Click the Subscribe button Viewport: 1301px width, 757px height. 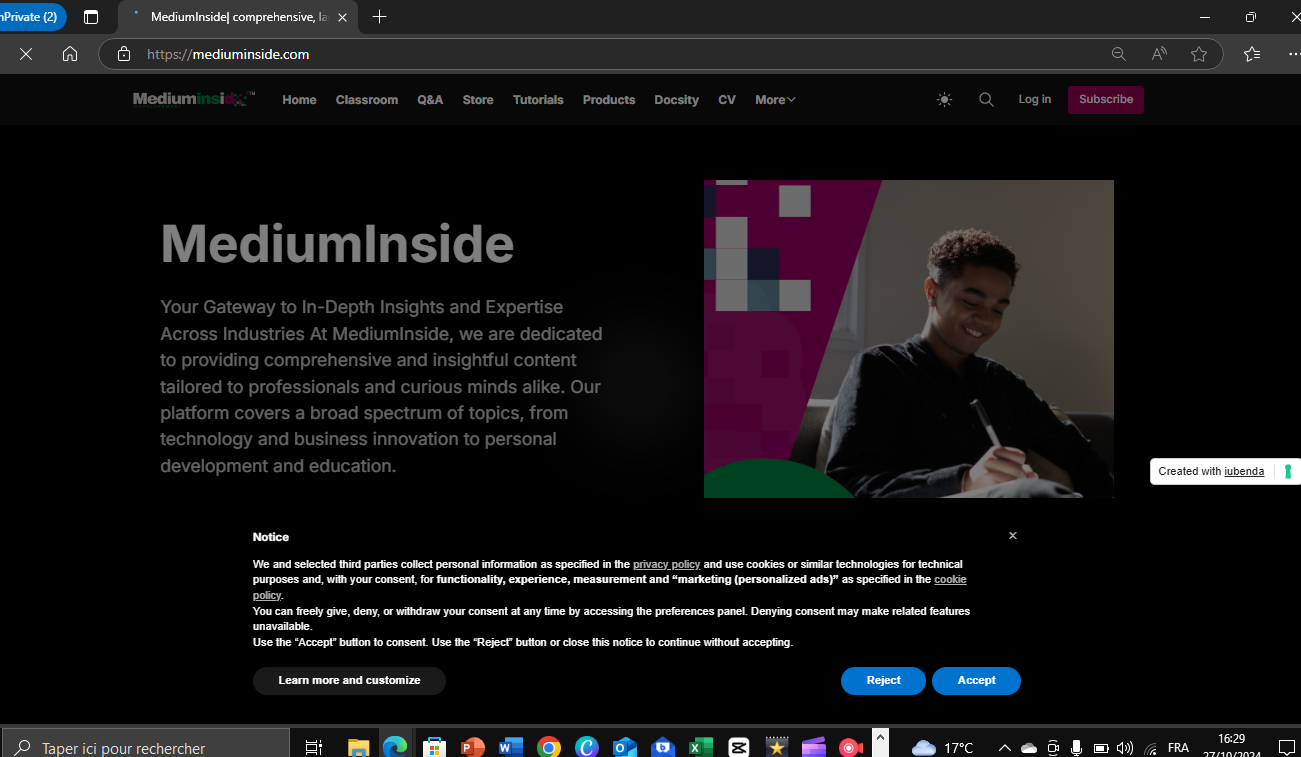click(x=1106, y=99)
